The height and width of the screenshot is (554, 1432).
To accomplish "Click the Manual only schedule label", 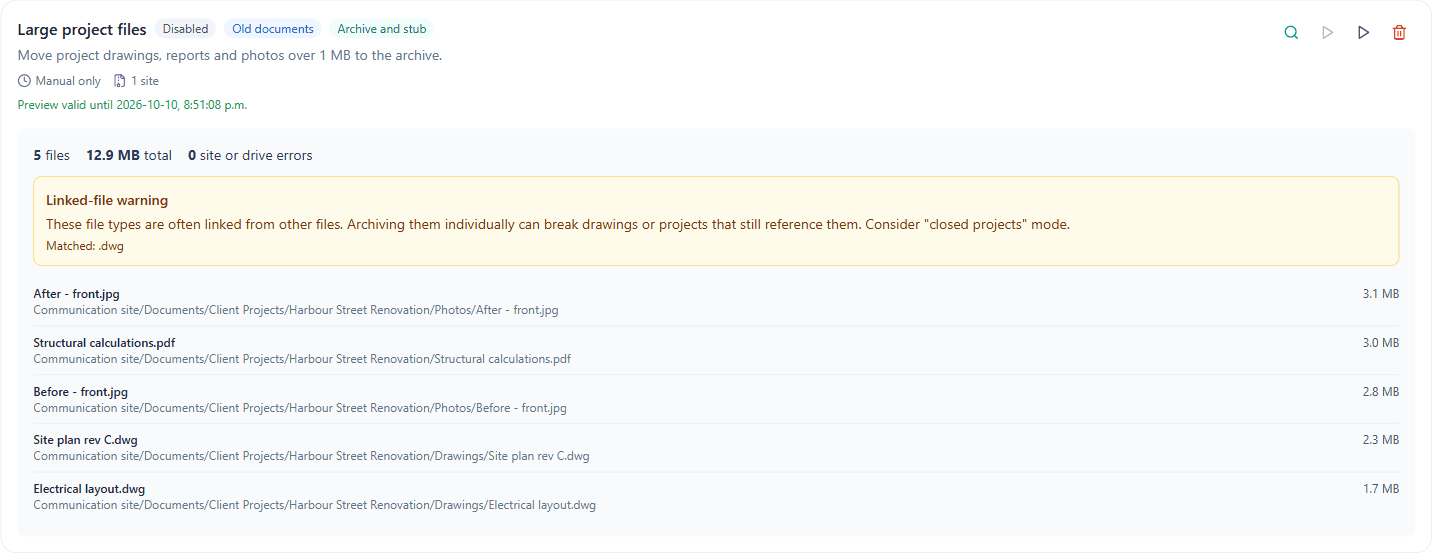I will click(68, 81).
